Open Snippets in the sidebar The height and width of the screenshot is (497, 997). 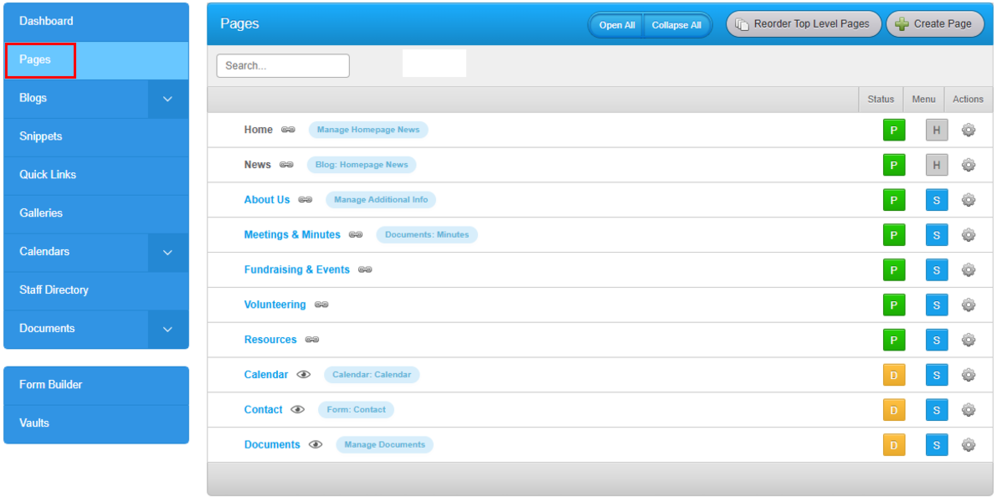pos(96,137)
